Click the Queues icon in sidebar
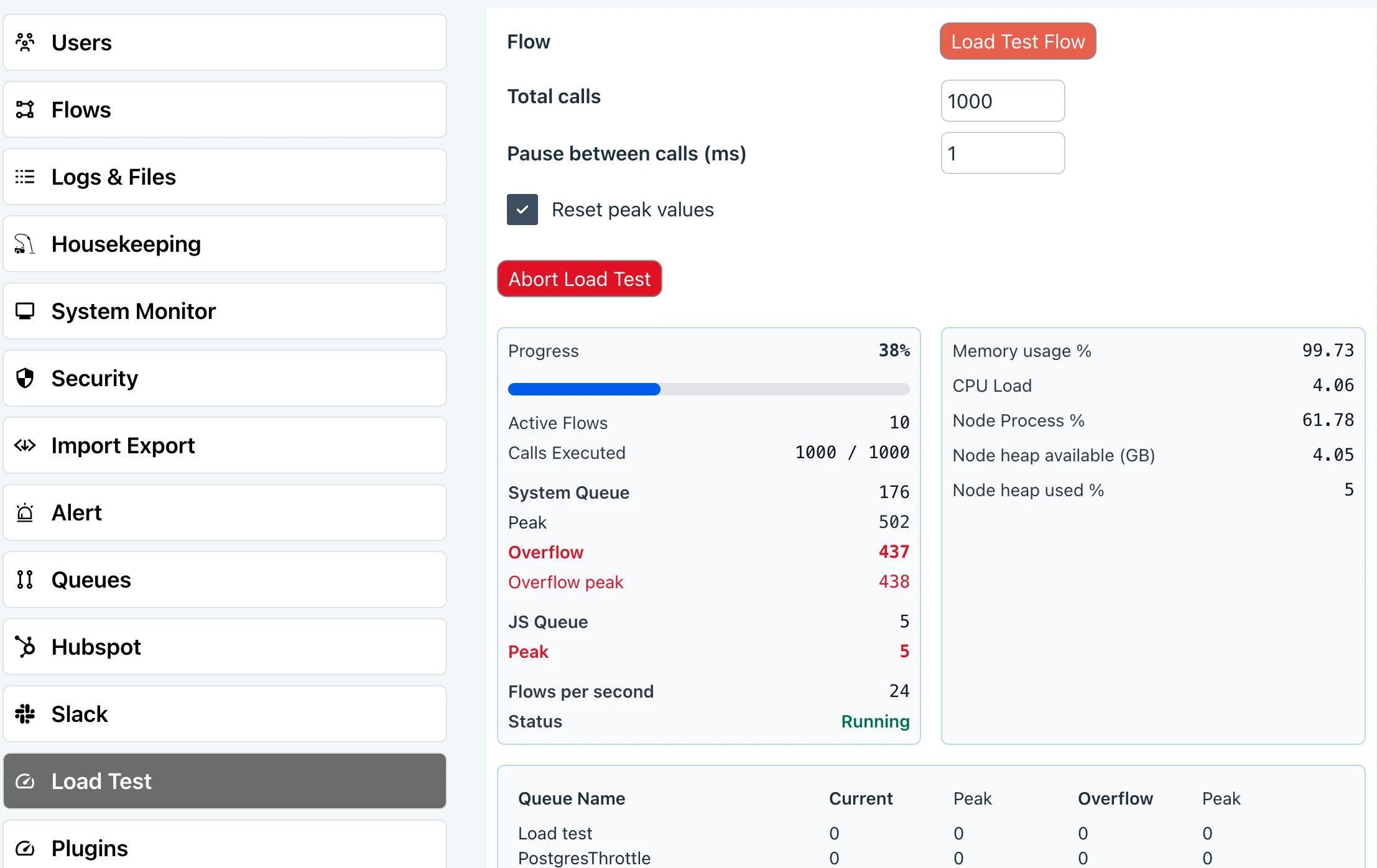 25,579
